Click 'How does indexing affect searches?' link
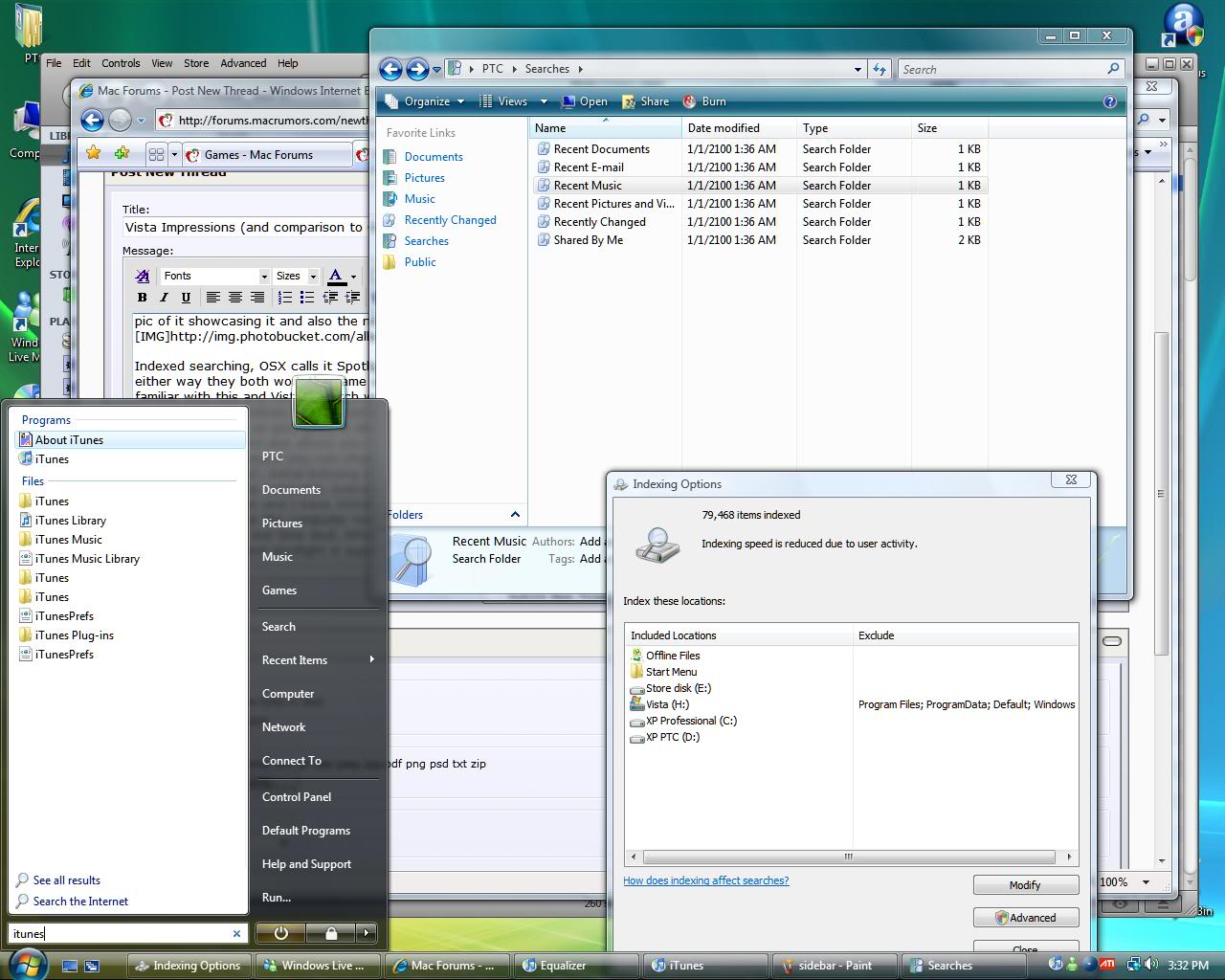This screenshot has width=1225, height=980. coord(706,880)
